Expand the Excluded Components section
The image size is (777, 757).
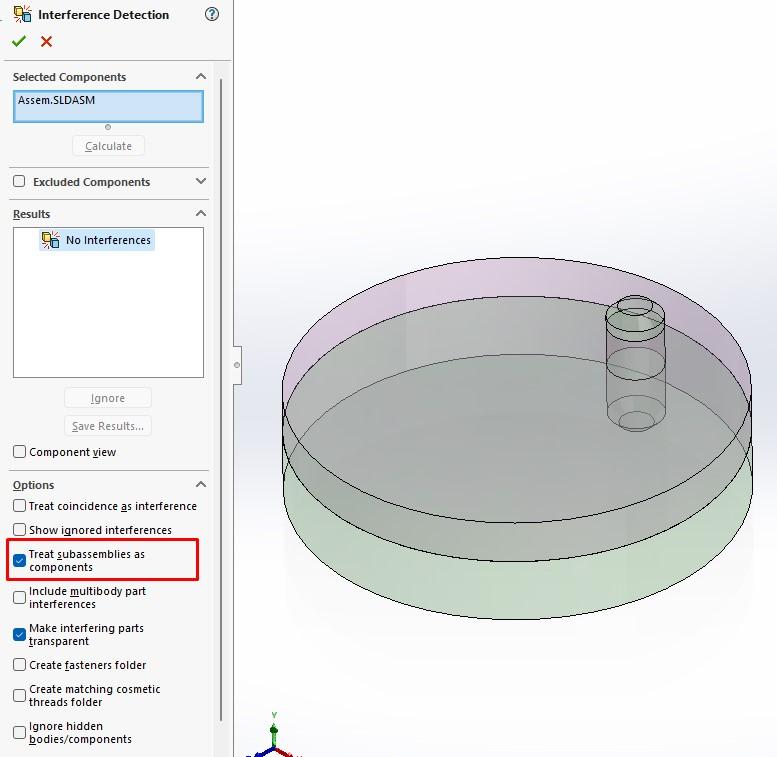pos(201,181)
